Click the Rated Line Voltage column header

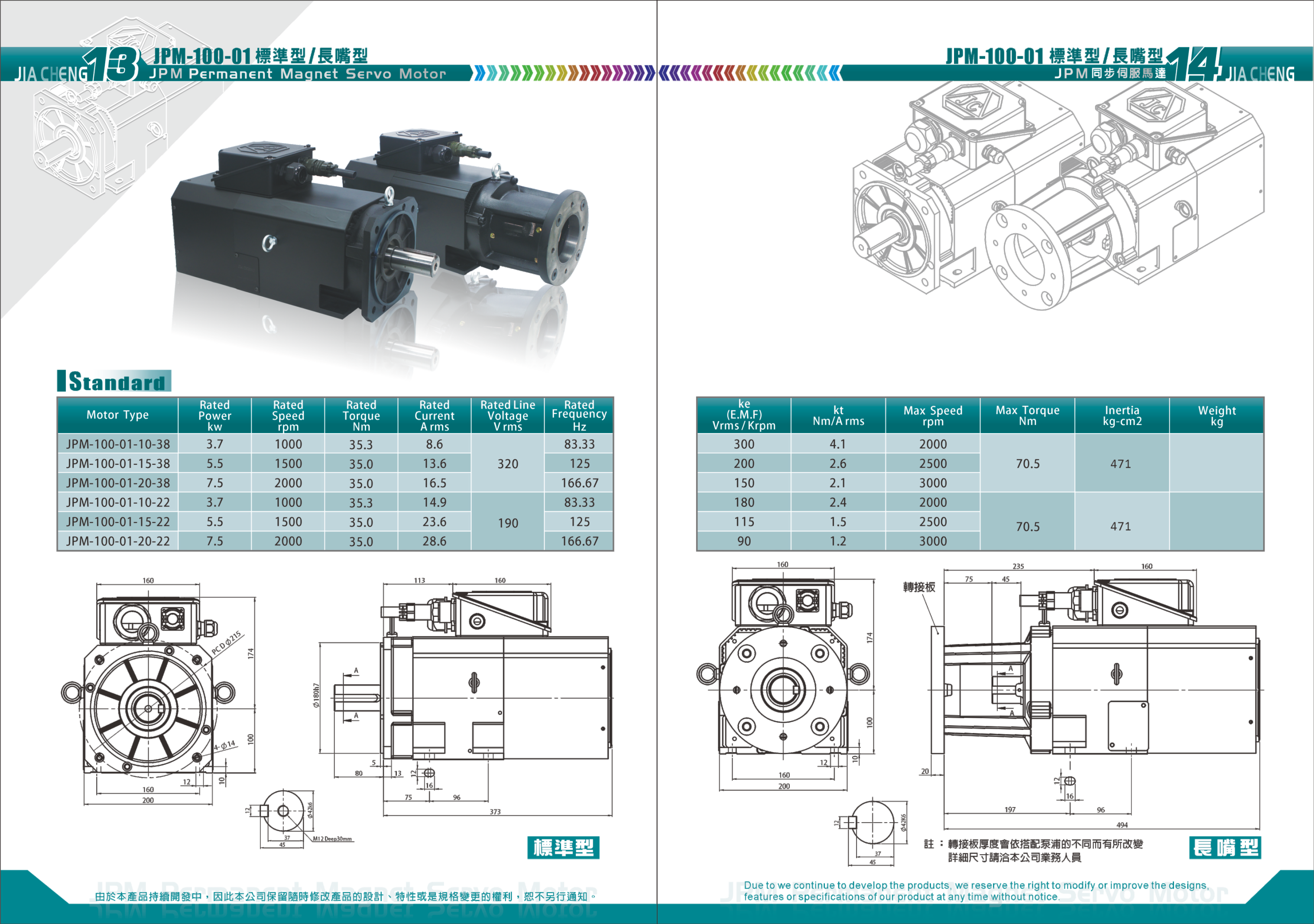[x=508, y=415]
